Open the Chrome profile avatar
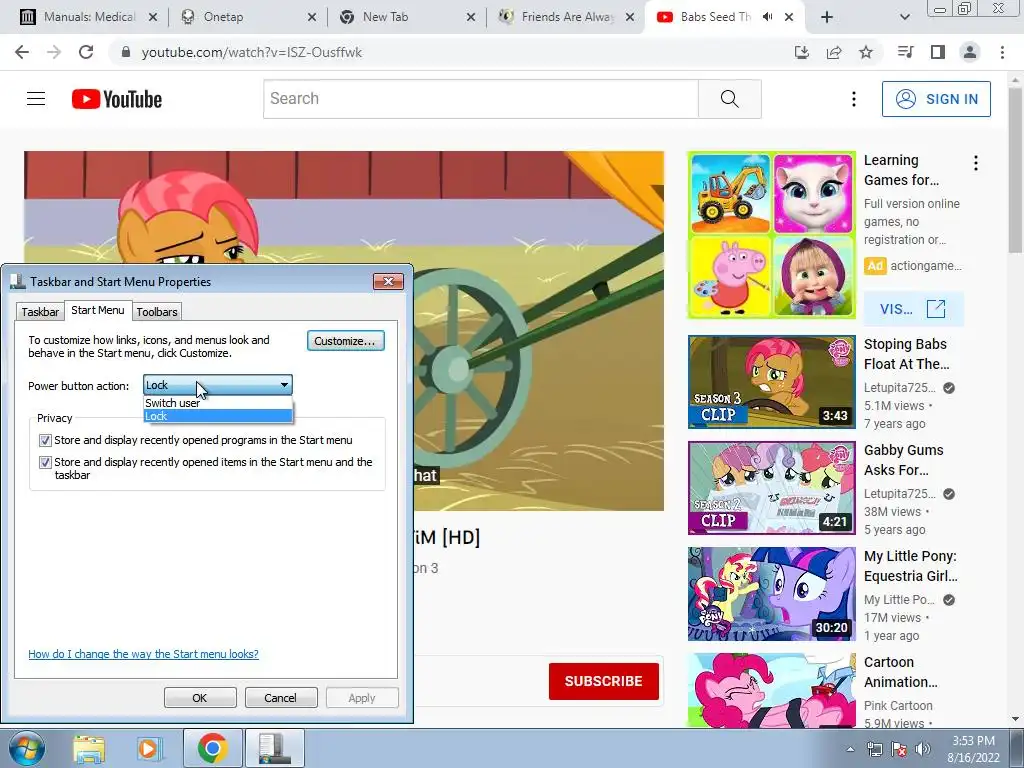1024x768 pixels. pos(970,52)
